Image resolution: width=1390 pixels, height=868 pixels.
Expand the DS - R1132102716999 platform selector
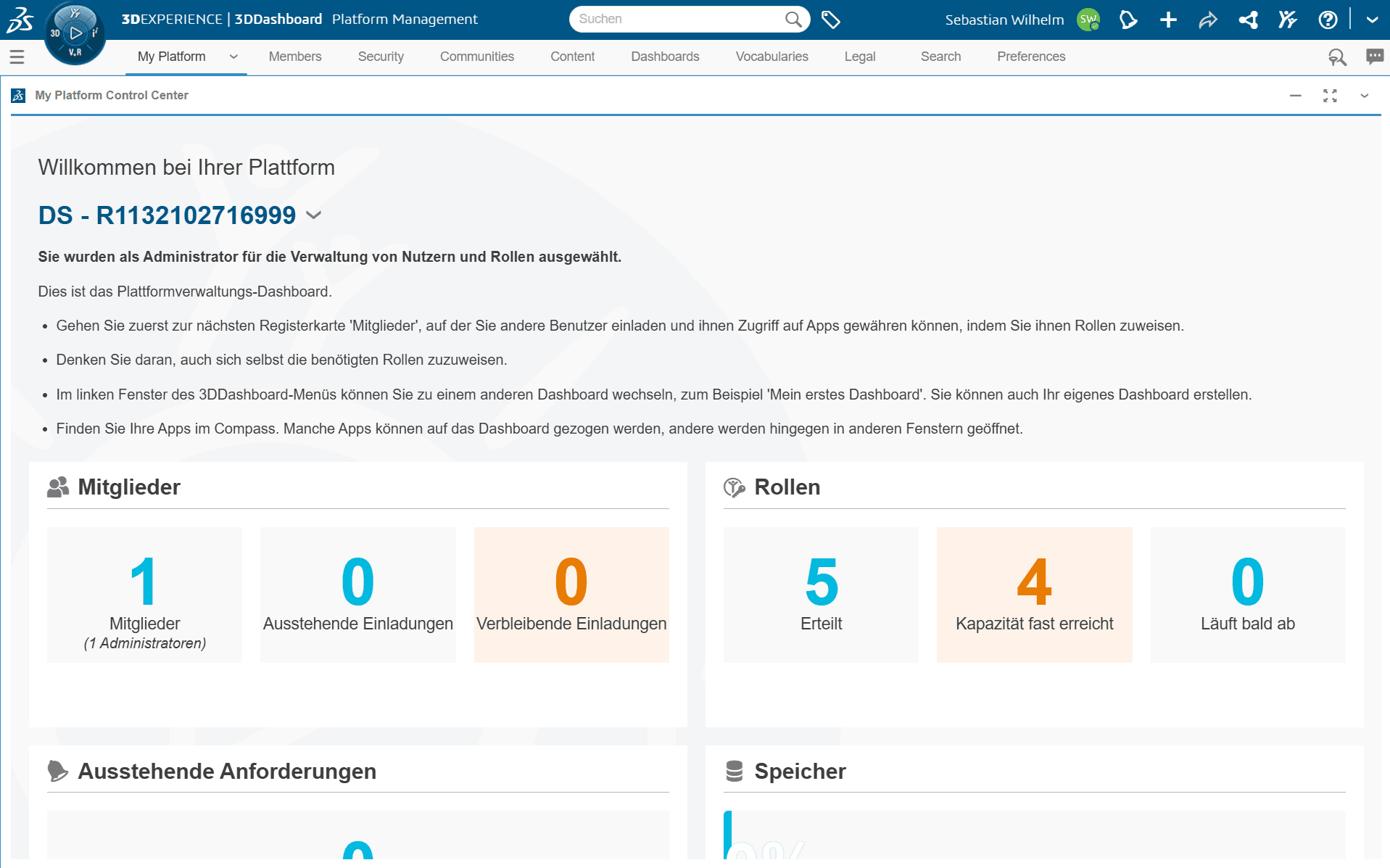tap(314, 215)
